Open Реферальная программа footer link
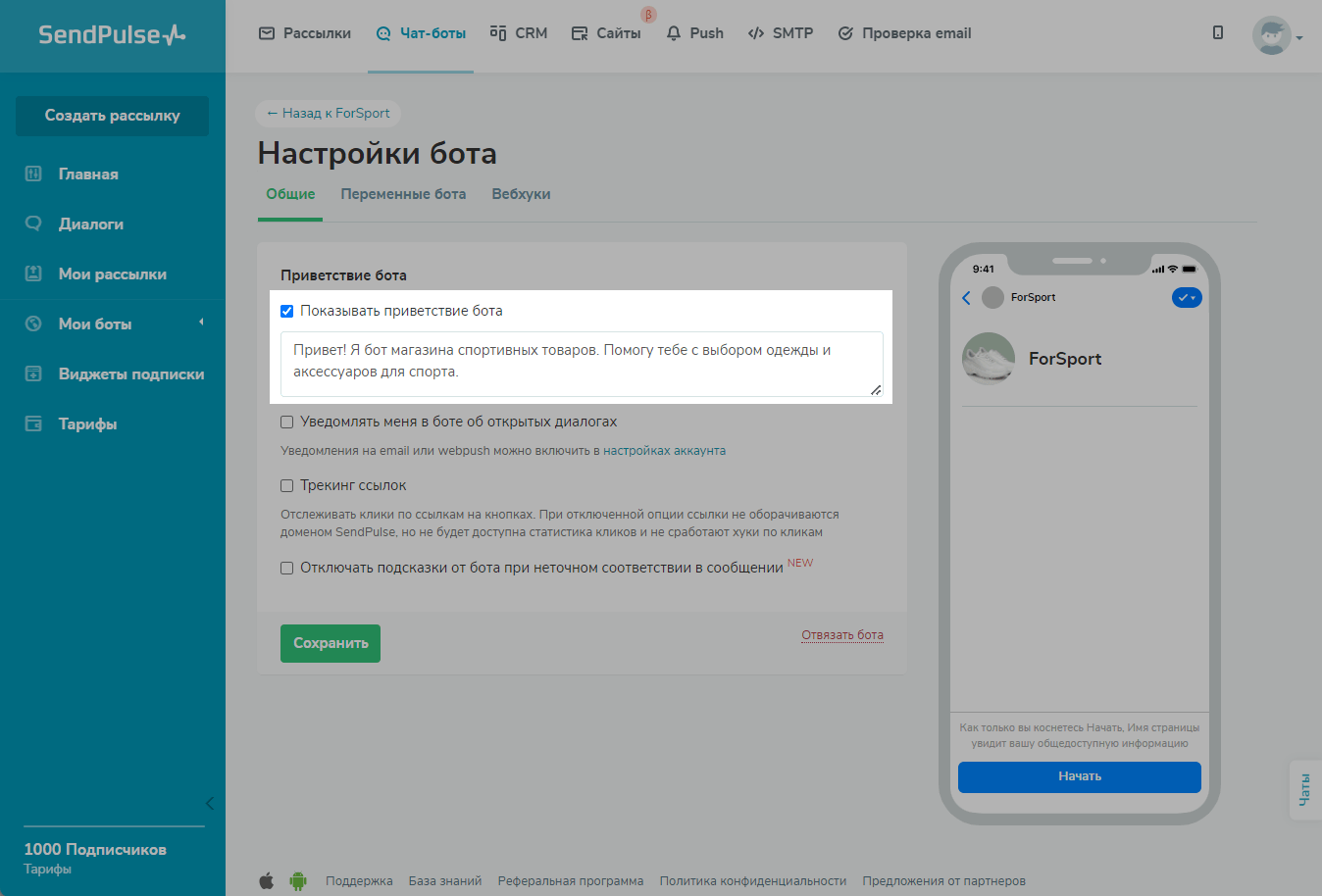The height and width of the screenshot is (896, 1322). click(x=571, y=881)
